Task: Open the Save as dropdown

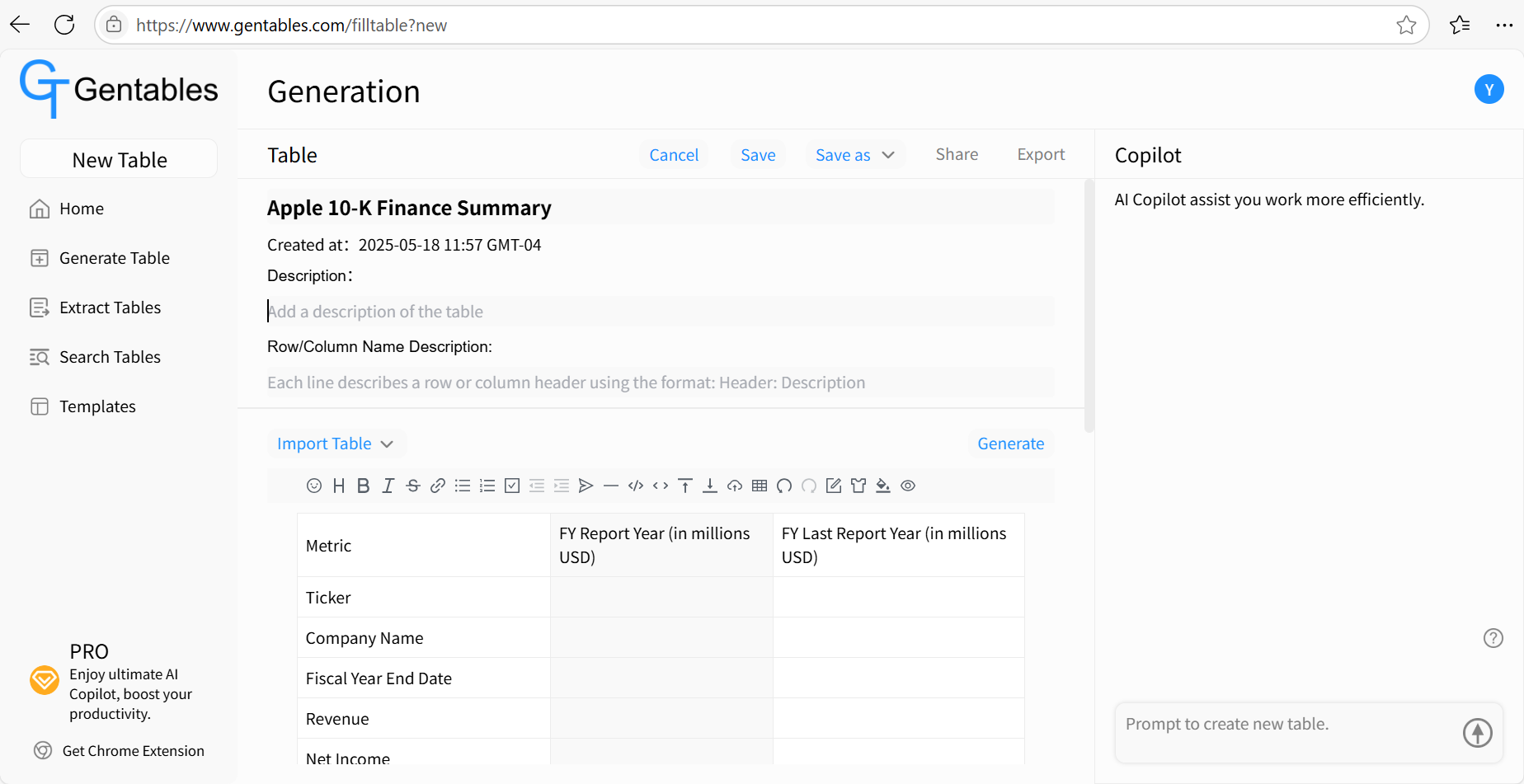Action: click(x=855, y=155)
